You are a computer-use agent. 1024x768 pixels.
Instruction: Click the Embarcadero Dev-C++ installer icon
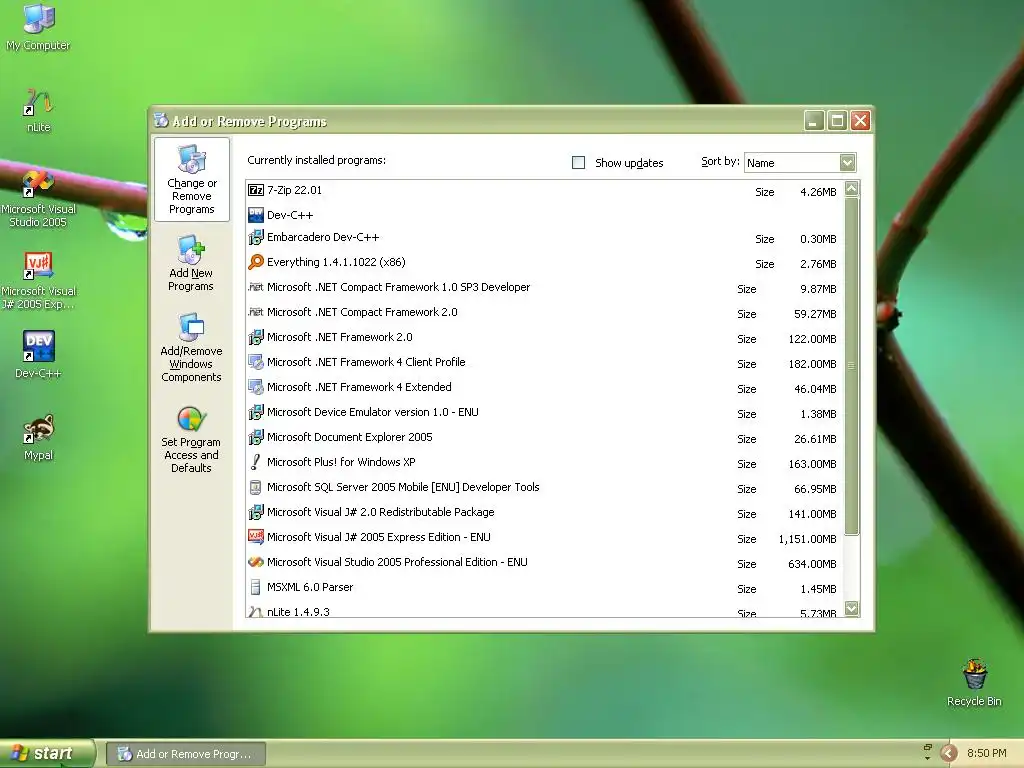coord(256,237)
